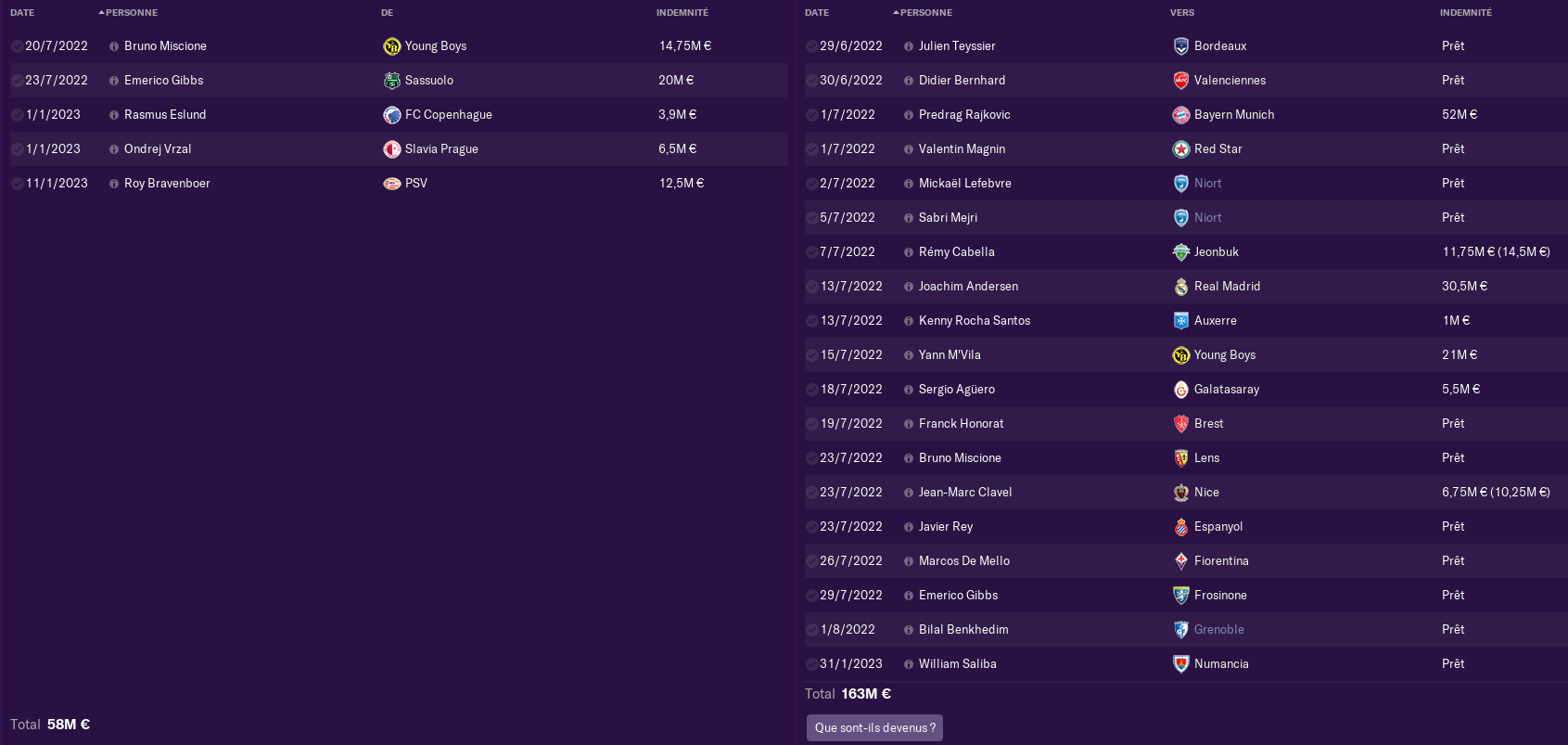Toggle the checkmark on the 7/7/2022 Rémy Cabella row
This screenshot has width=1568, height=745.
coord(812,252)
